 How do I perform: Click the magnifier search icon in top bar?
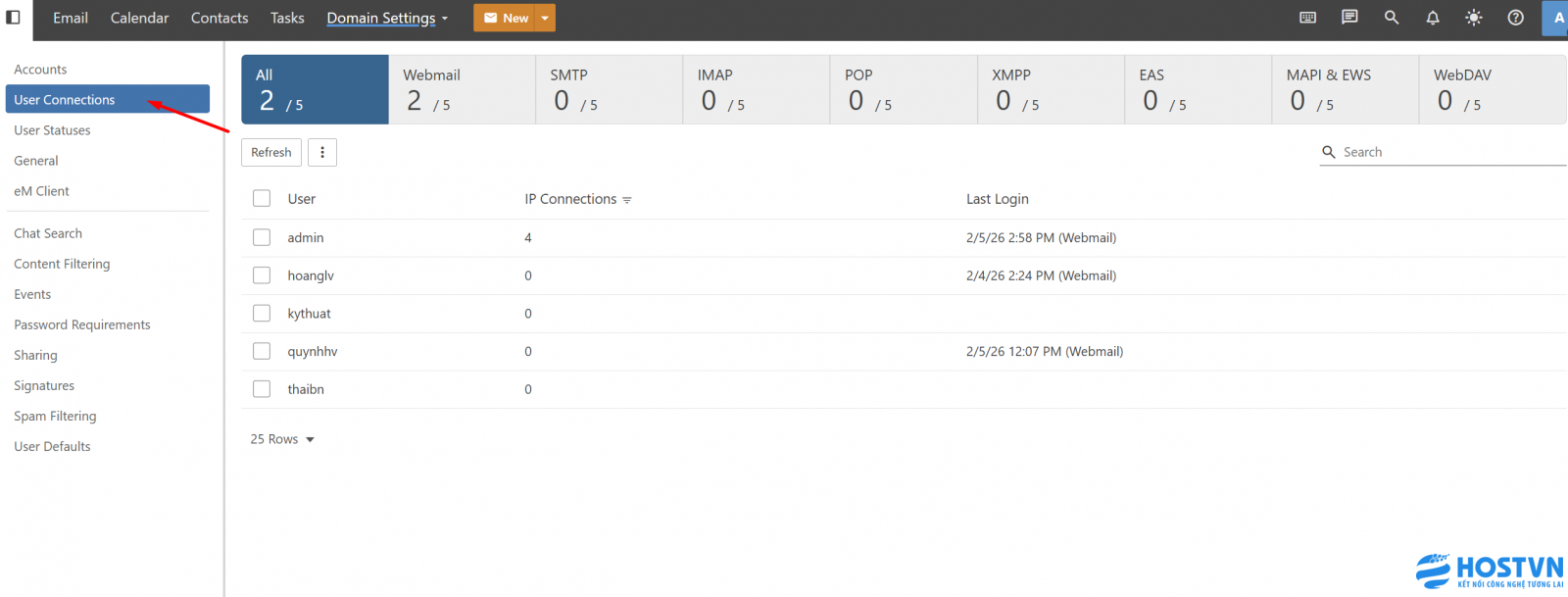click(1391, 18)
